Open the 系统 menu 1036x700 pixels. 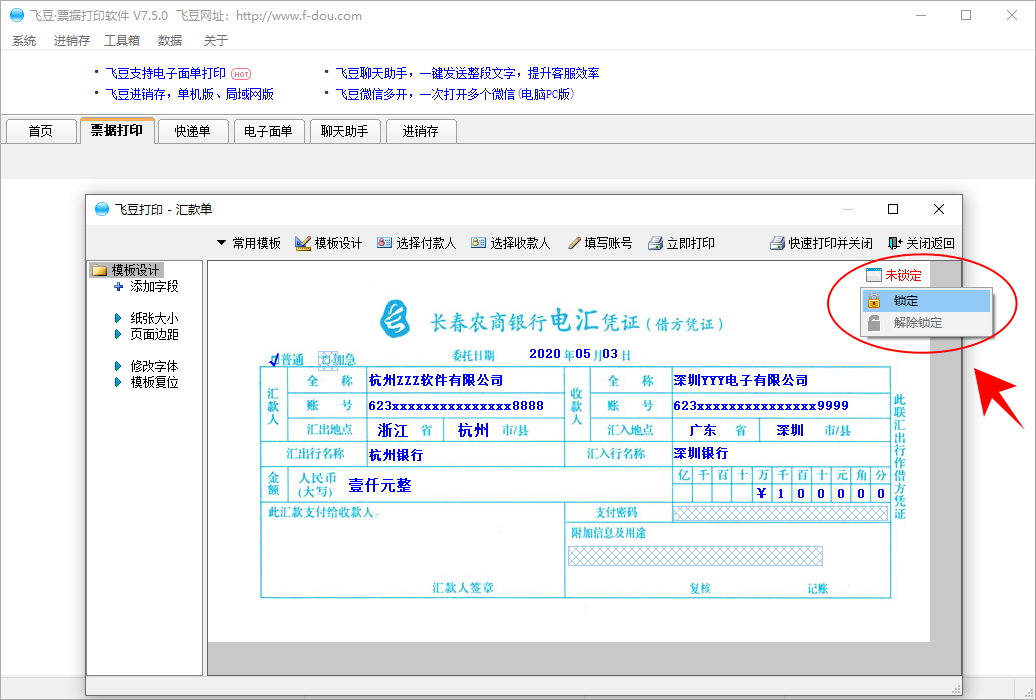[x=24, y=40]
